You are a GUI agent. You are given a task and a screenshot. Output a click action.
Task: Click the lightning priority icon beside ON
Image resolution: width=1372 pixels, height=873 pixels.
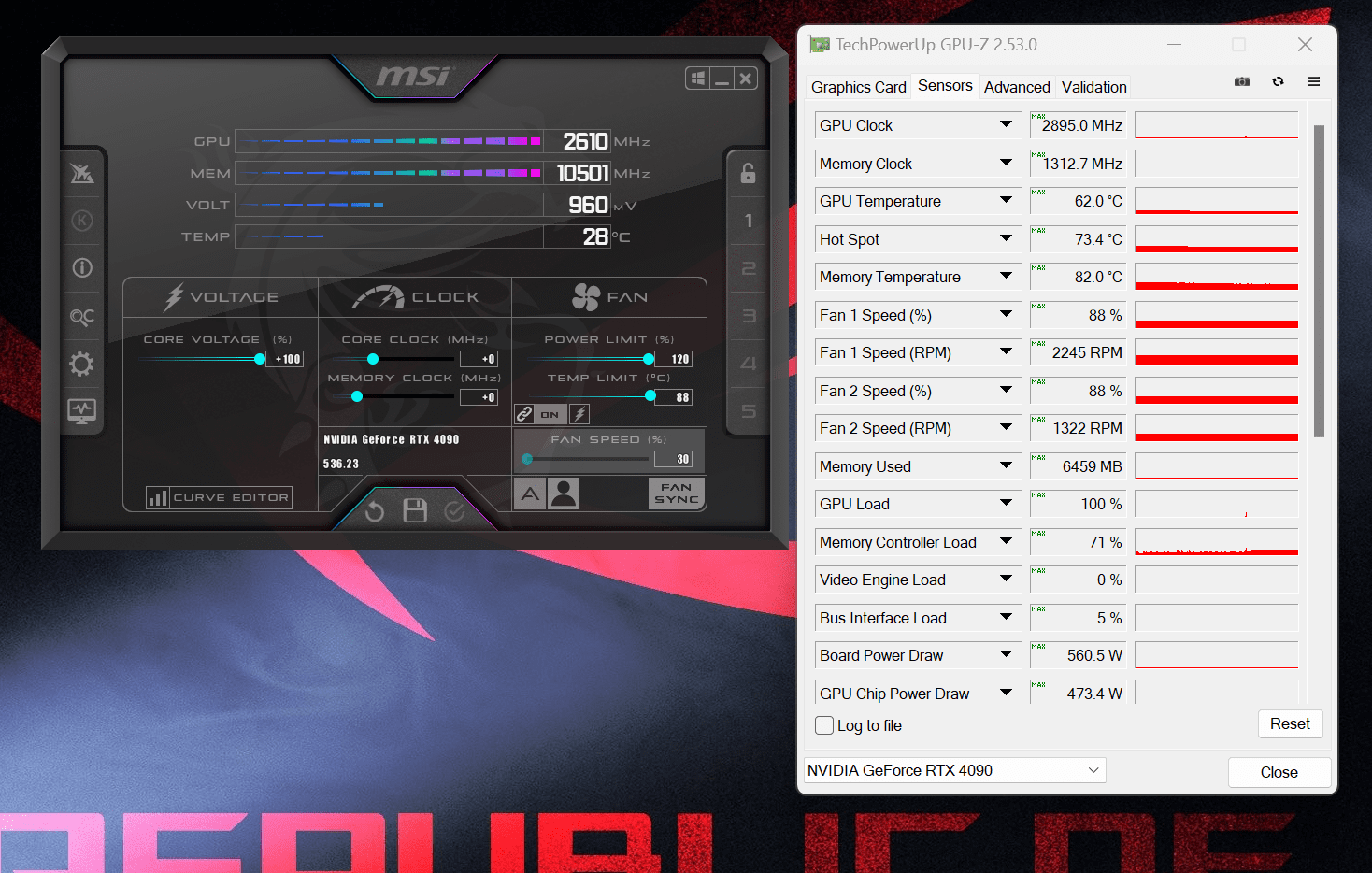[x=579, y=414]
